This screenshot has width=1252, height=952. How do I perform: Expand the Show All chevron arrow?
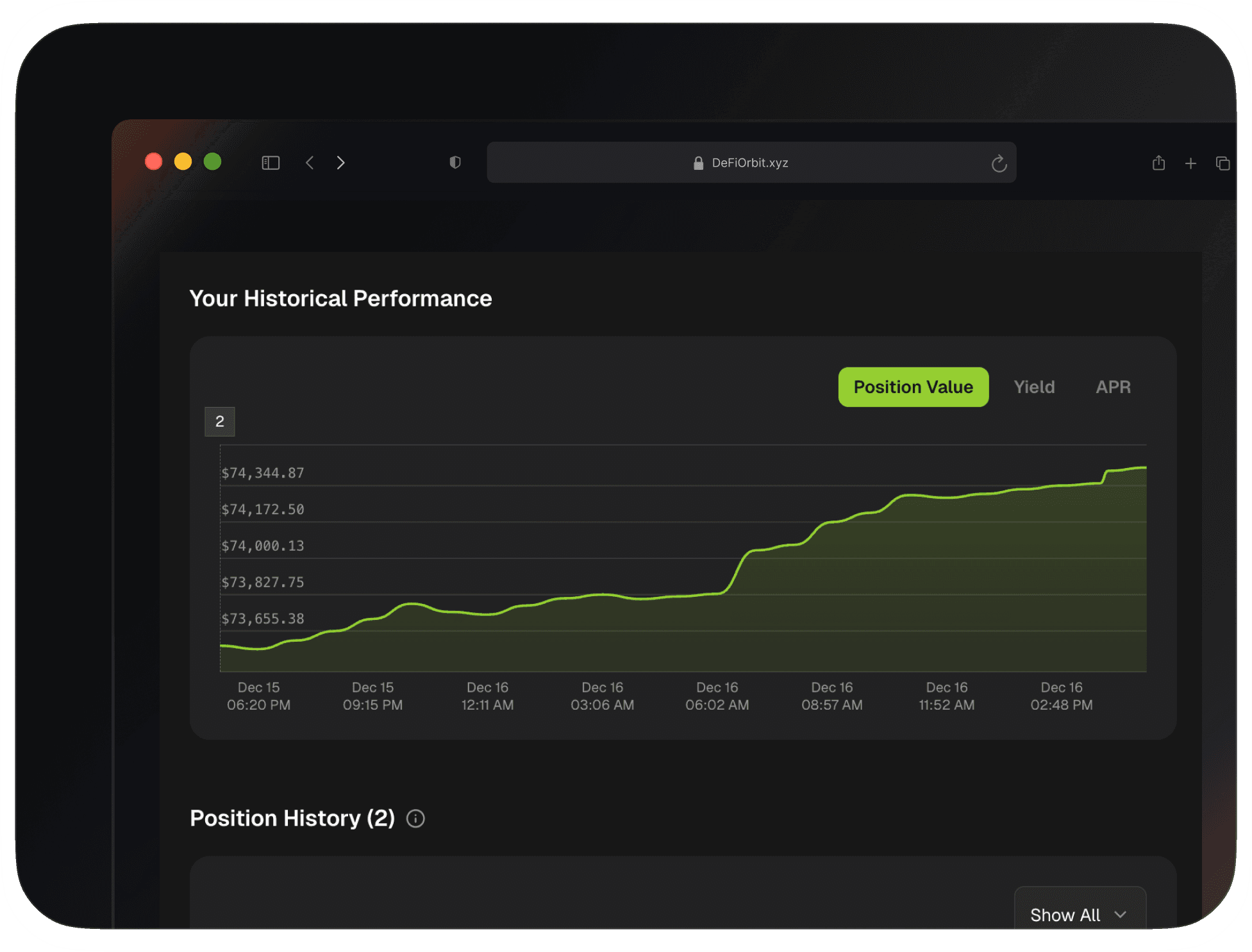1120,915
